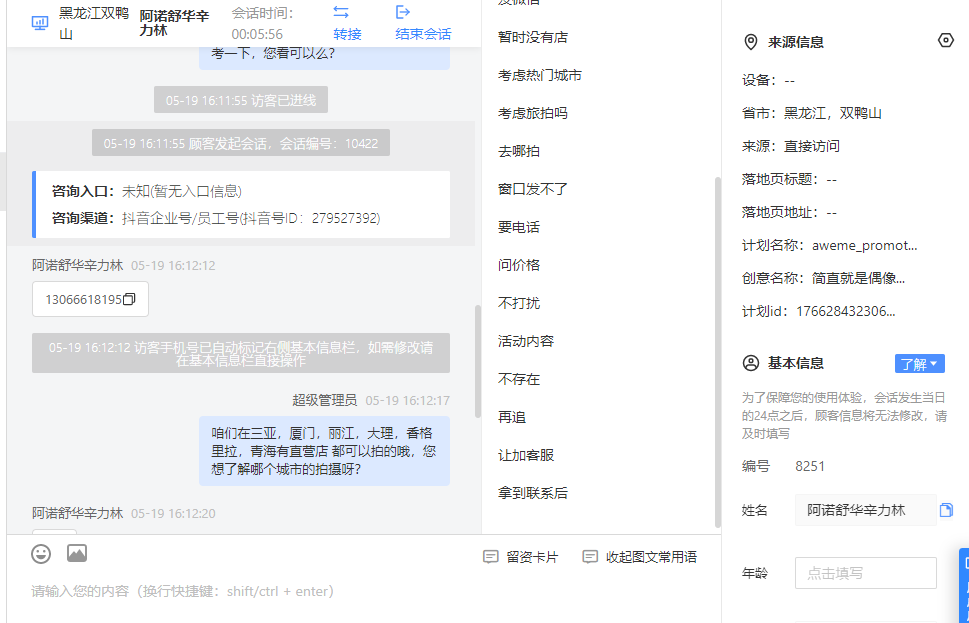This screenshot has height=623, width=969.
Task: Click the hexagon settings icon by 来源信息
Action: [x=946, y=41]
